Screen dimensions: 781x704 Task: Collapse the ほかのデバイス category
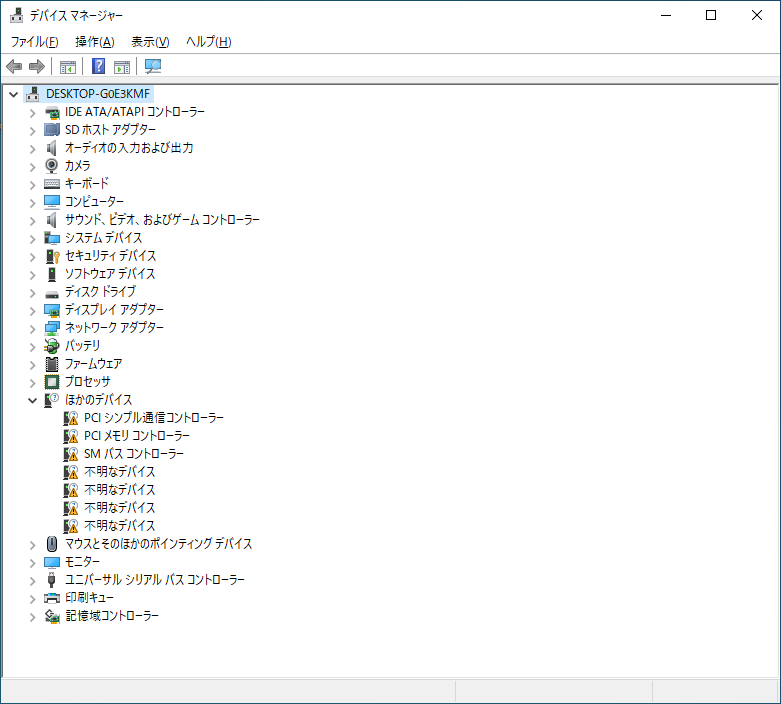33,400
